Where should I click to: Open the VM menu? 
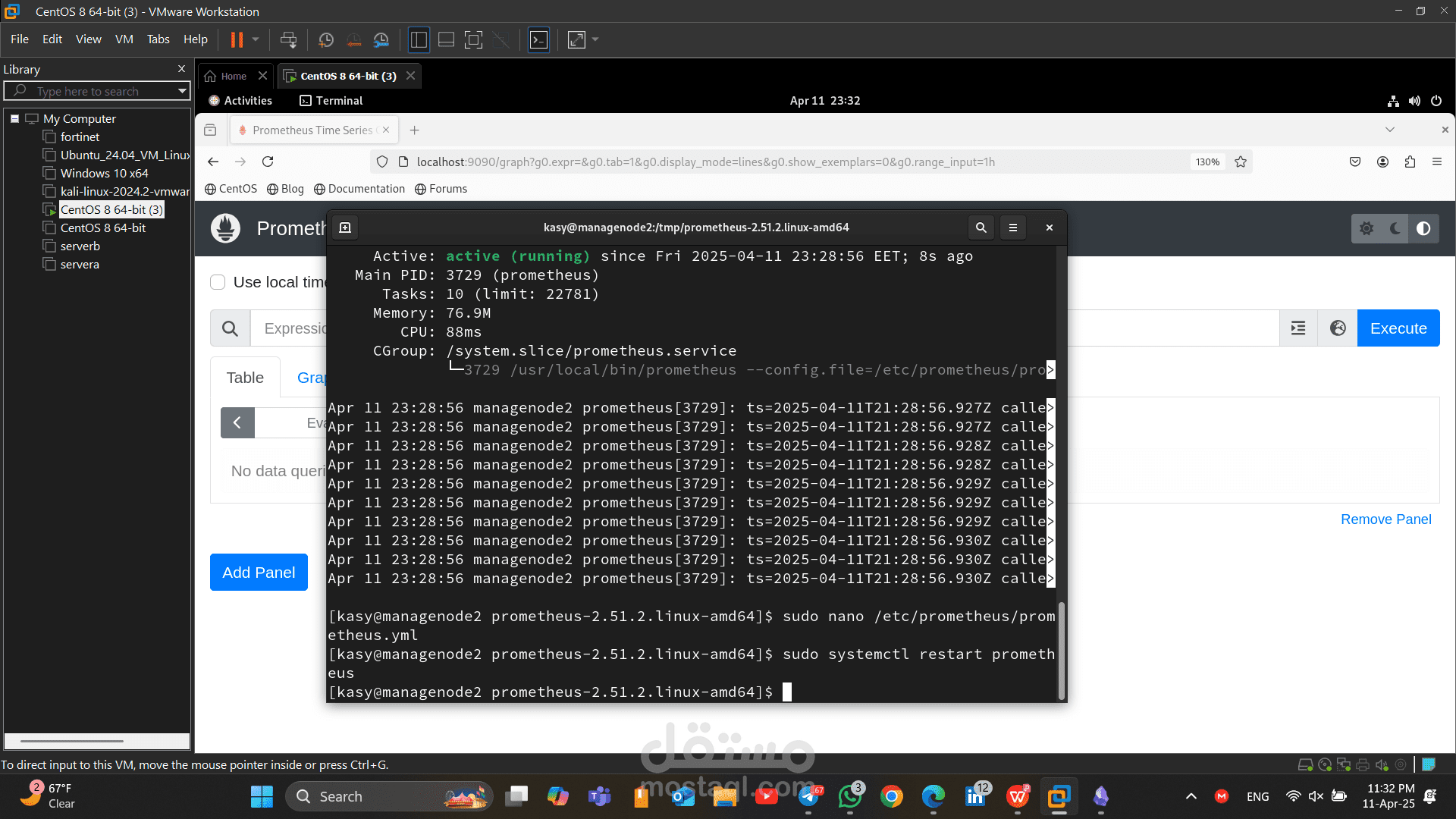[x=124, y=39]
